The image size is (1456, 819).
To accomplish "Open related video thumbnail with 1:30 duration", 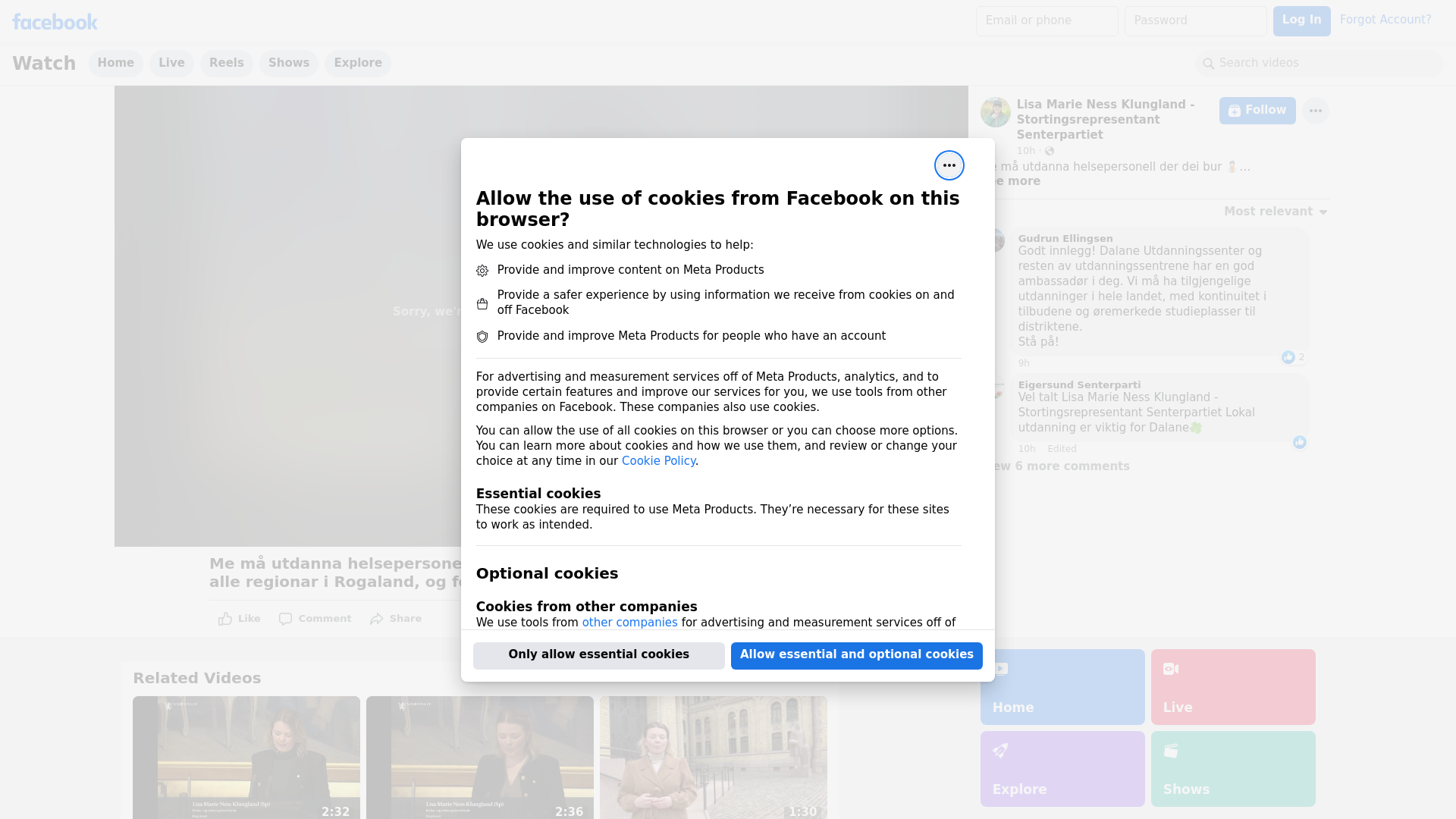I will 714,758.
